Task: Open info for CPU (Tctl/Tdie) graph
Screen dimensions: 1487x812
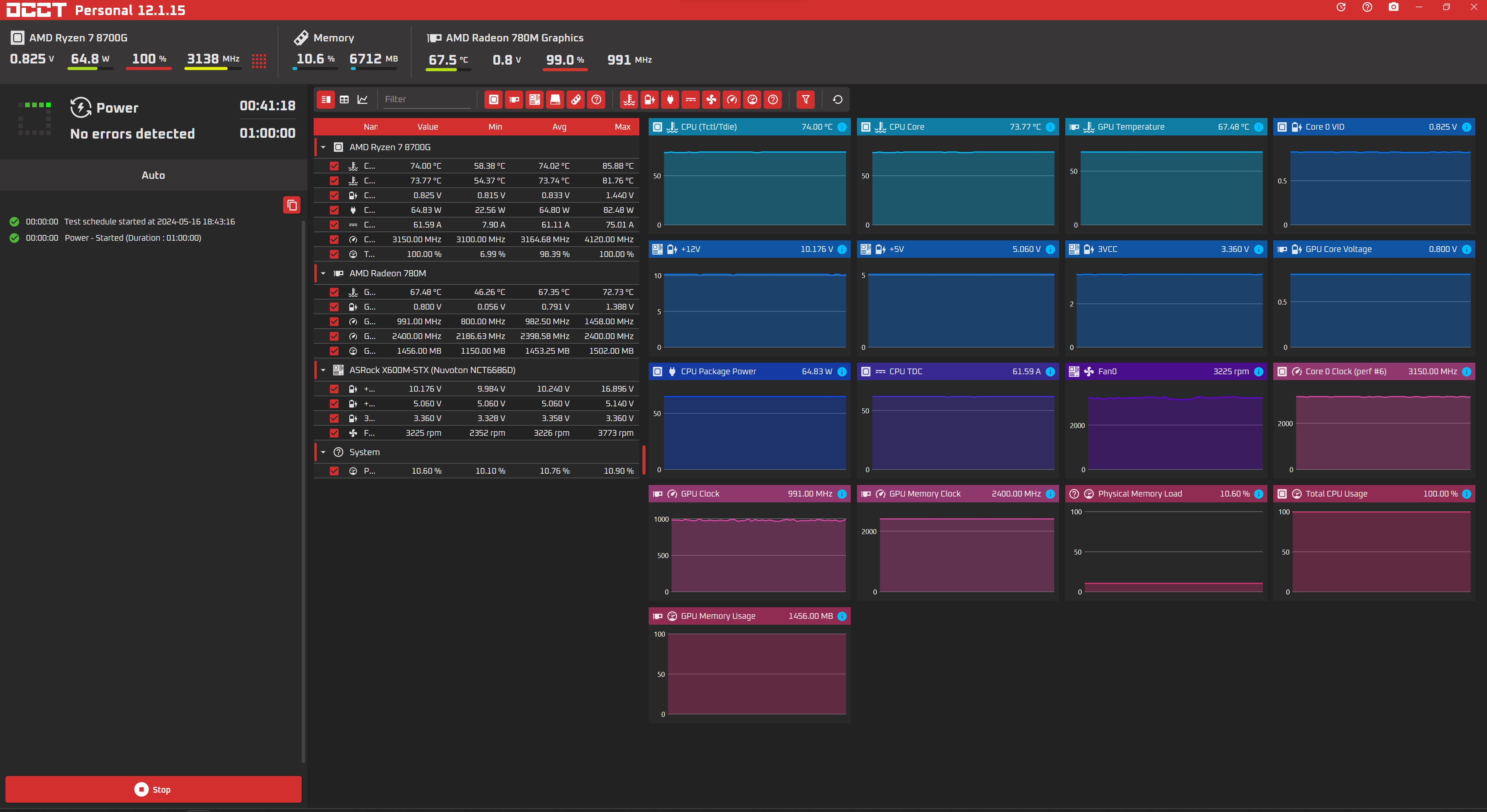Action: pyautogui.click(x=842, y=127)
